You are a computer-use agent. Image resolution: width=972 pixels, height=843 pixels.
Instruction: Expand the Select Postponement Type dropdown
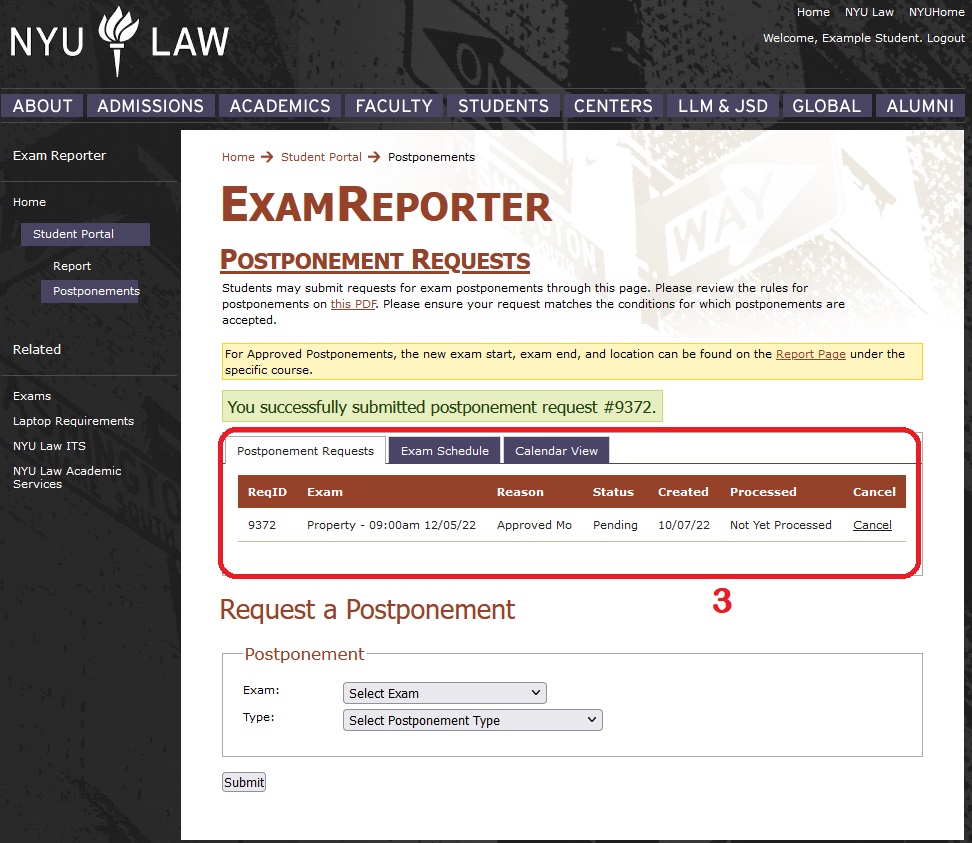coord(472,720)
